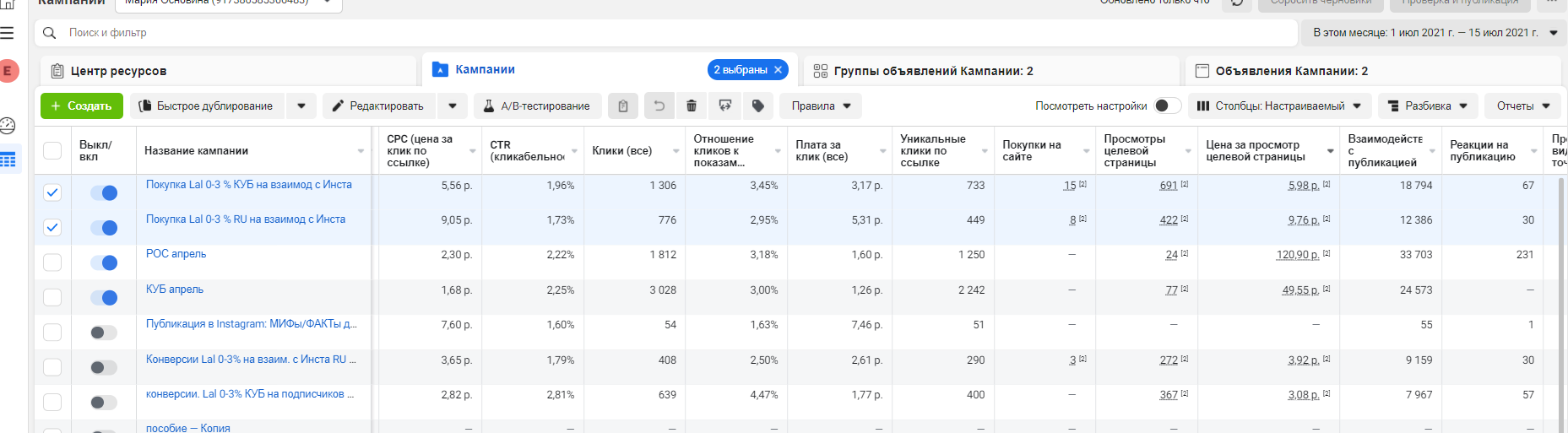Uncheck the 'Покупка Lal 0-3 % КУБ' campaign checkbox
The image size is (1568, 433).
(52, 192)
